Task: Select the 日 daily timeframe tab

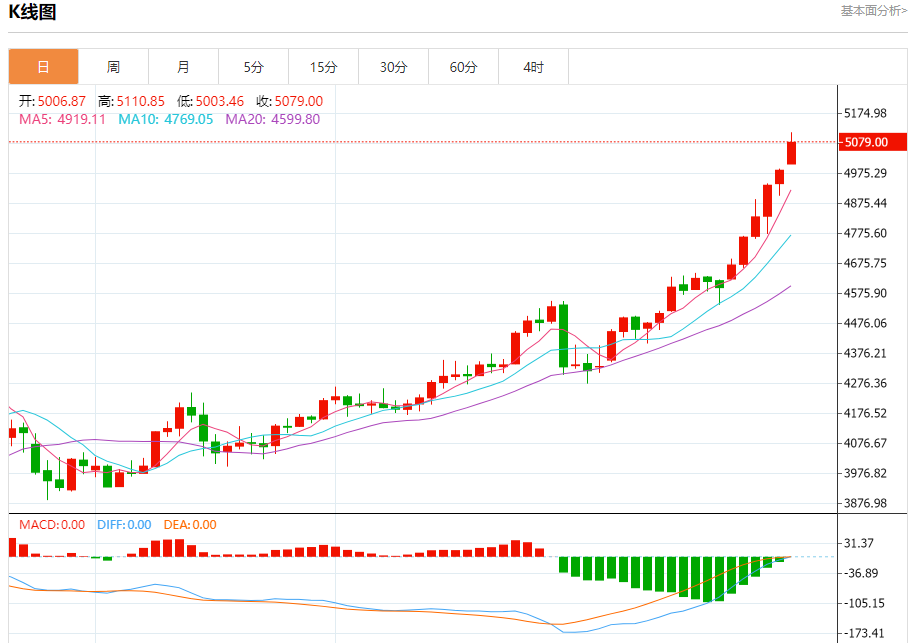Action: [x=43, y=66]
